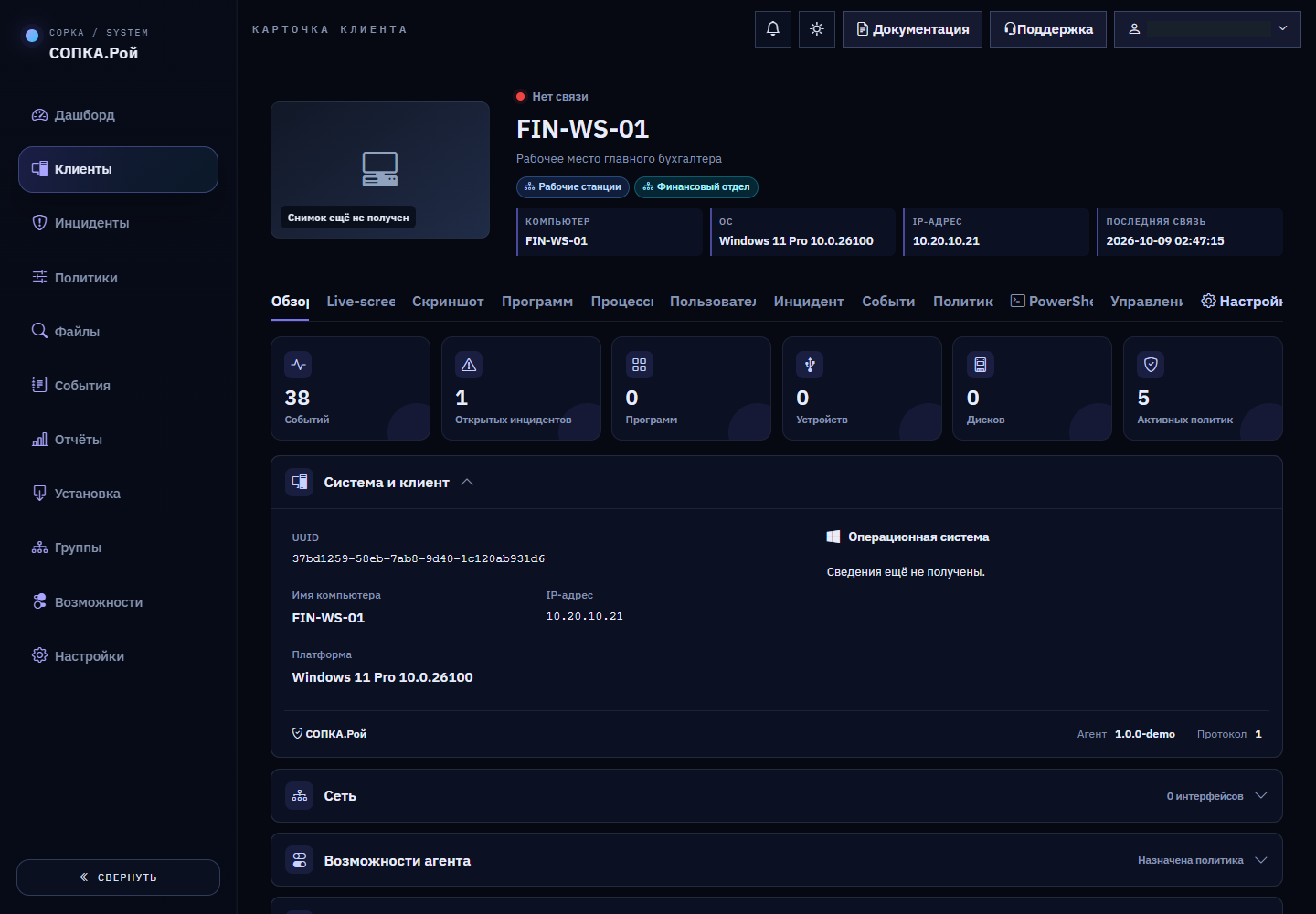Select Клиенты in the sidebar
This screenshot has height=914, width=1316.
tap(118, 169)
